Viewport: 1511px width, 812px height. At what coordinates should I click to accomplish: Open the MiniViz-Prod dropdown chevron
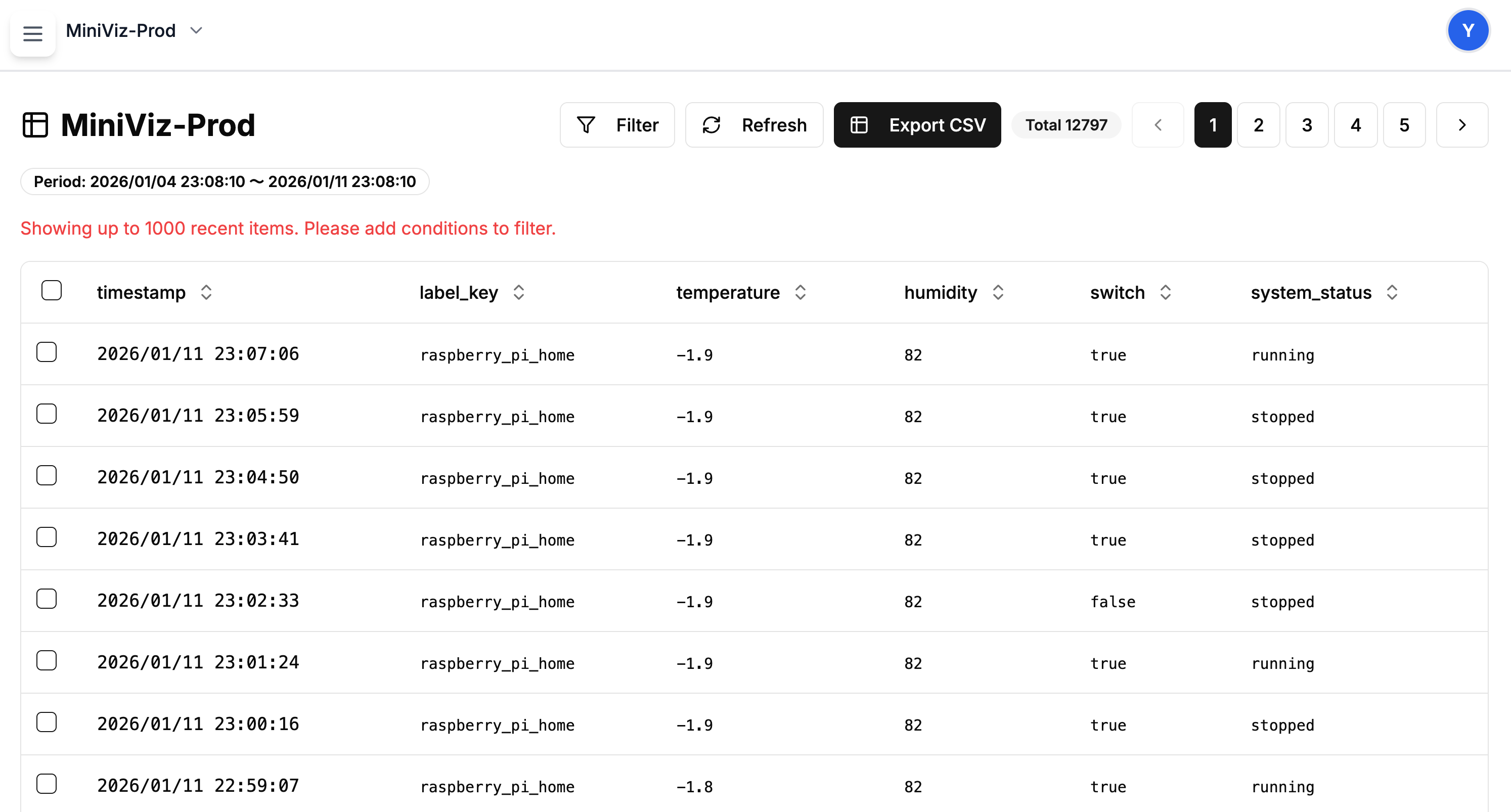point(196,30)
